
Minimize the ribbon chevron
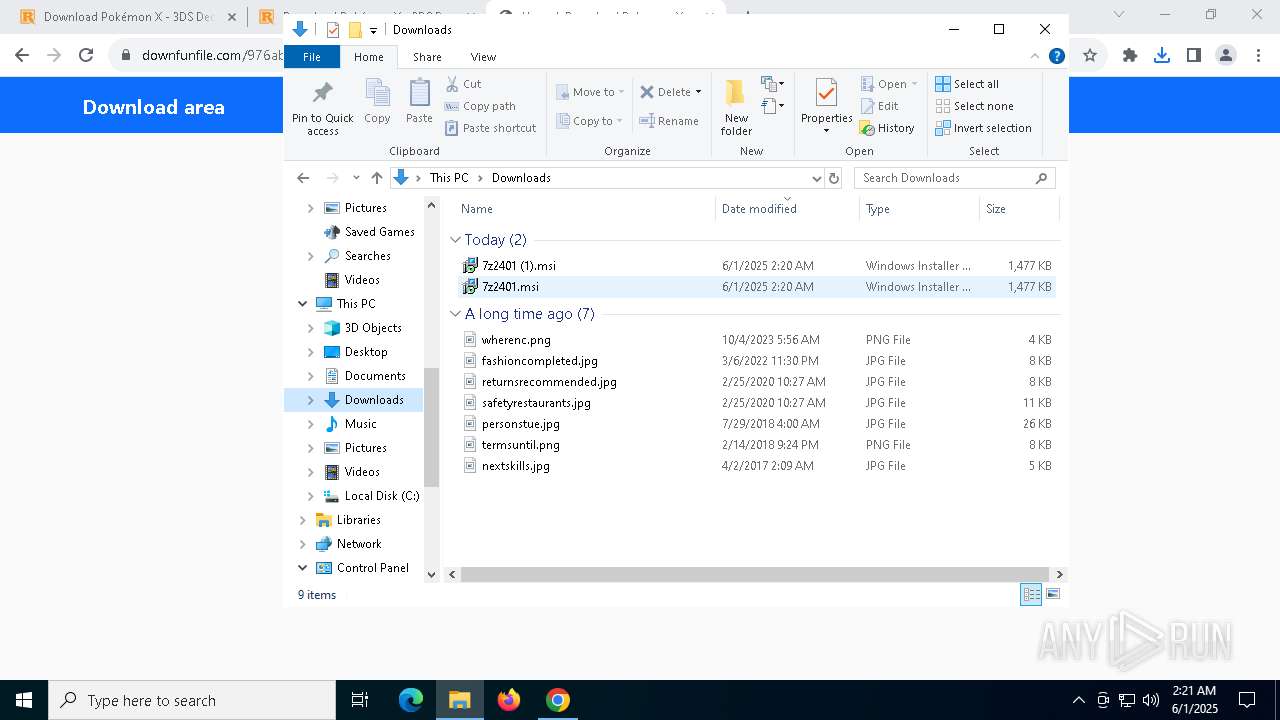click(x=1035, y=56)
